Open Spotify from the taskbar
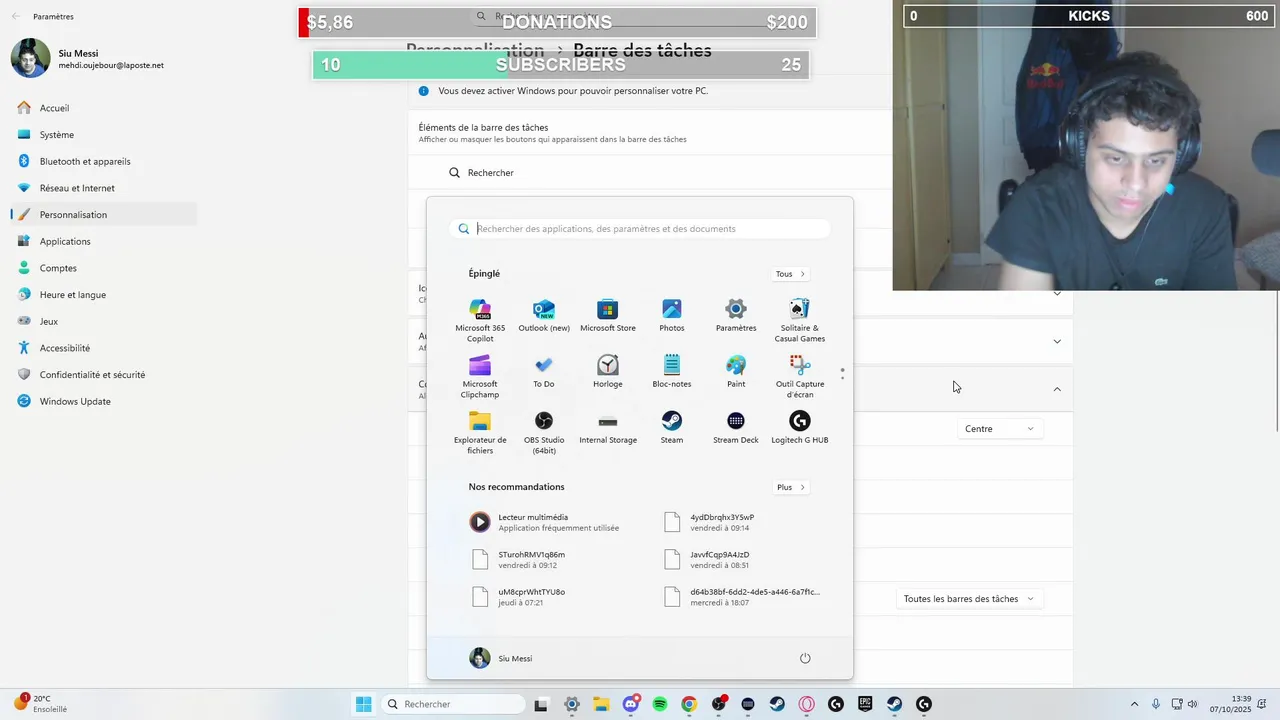 (x=660, y=704)
